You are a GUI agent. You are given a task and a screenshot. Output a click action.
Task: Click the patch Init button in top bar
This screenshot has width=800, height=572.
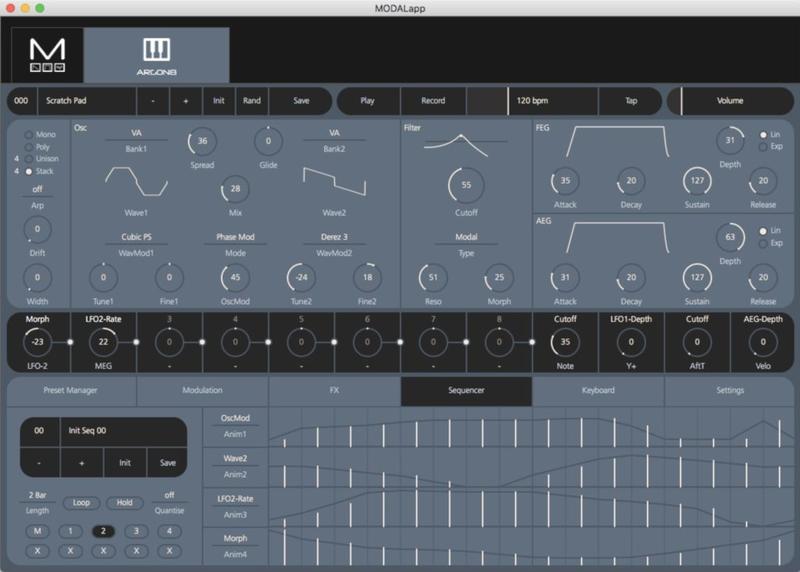219,101
